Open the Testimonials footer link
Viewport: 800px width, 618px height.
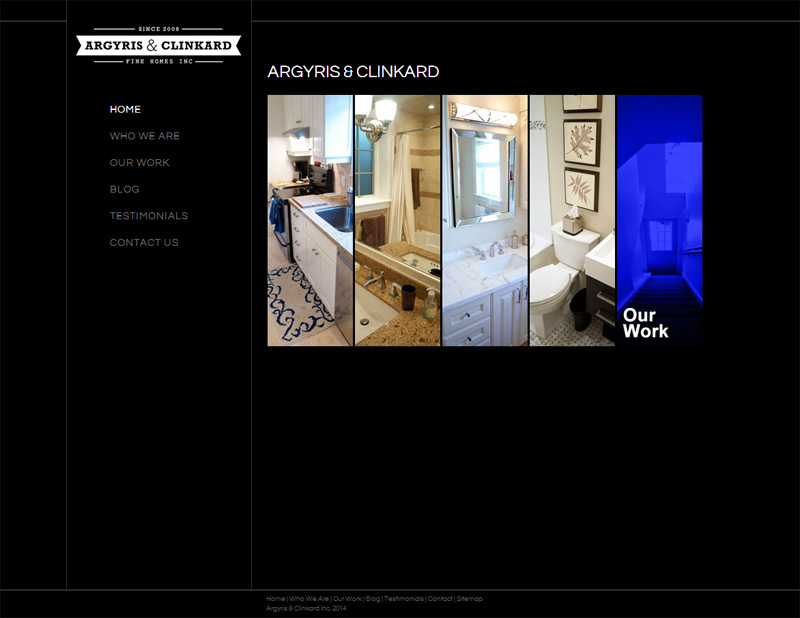(x=404, y=599)
